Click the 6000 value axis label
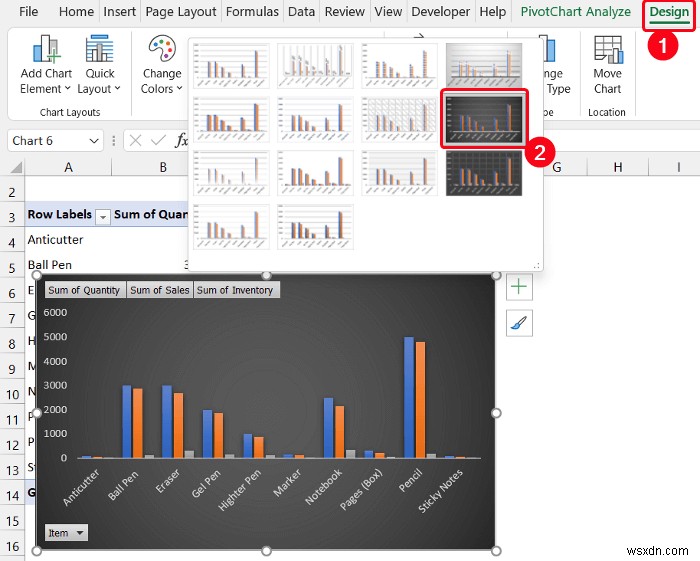 [55, 312]
